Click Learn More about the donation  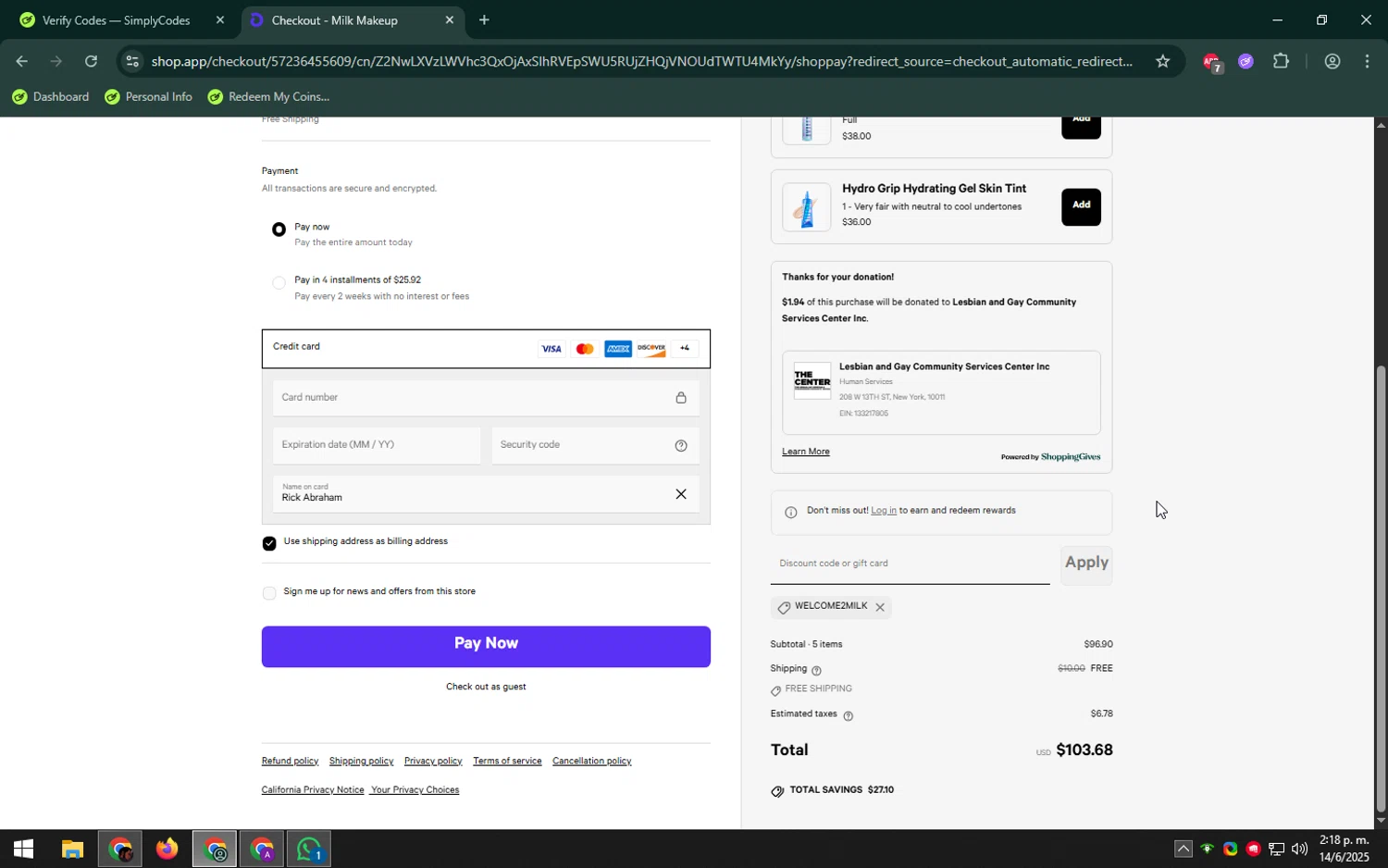tap(805, 452)
